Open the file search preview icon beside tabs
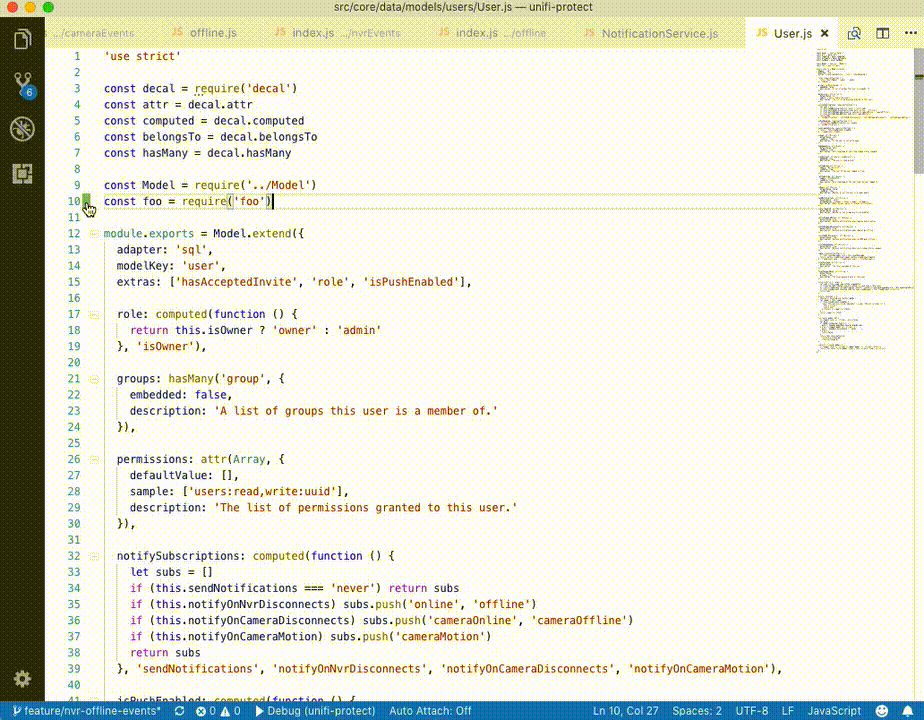Image resolution: width=924 pixels, height=720 pixels. [x=855, y=33]
